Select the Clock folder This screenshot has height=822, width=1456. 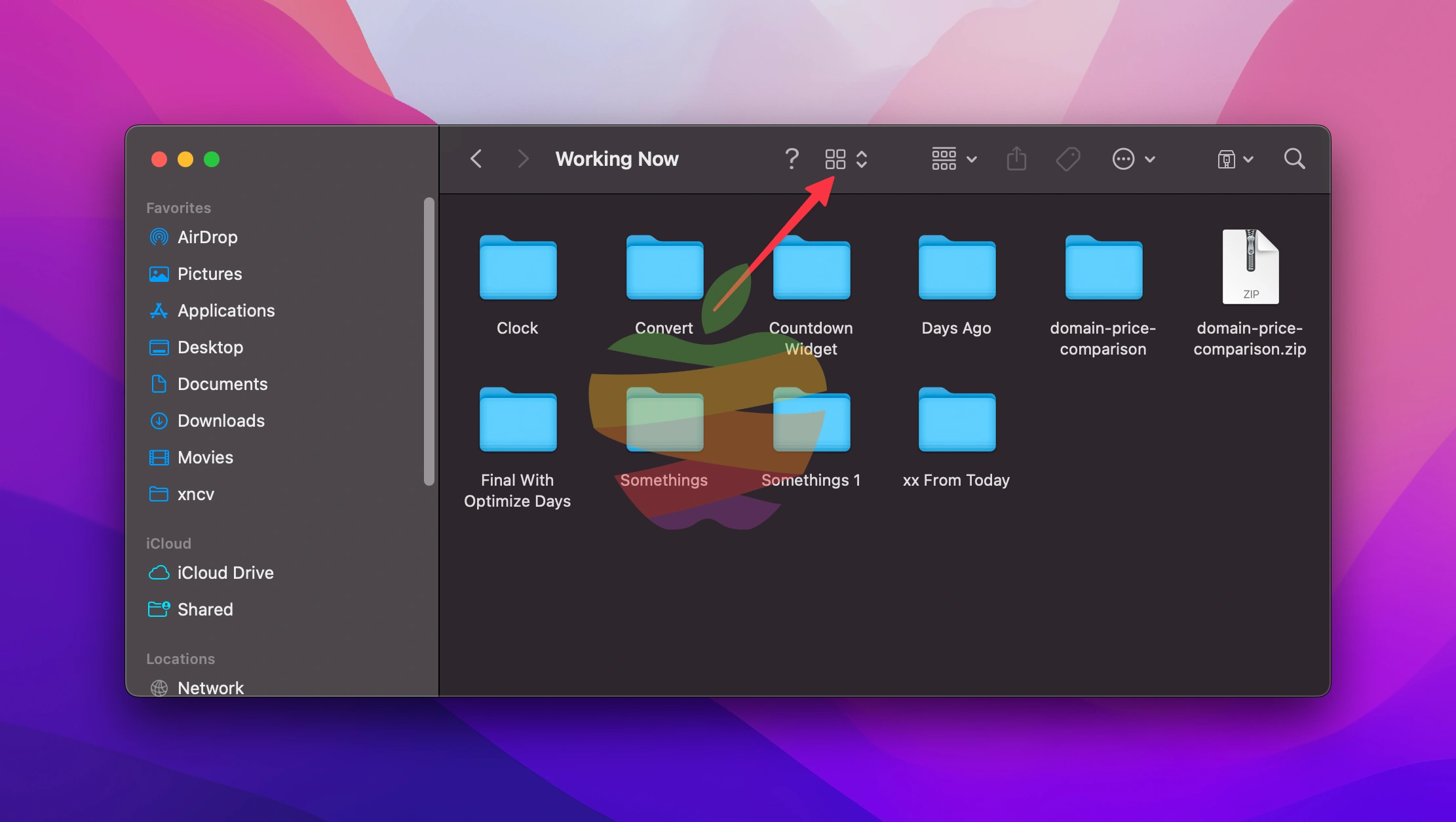click(x=518, y=267)
